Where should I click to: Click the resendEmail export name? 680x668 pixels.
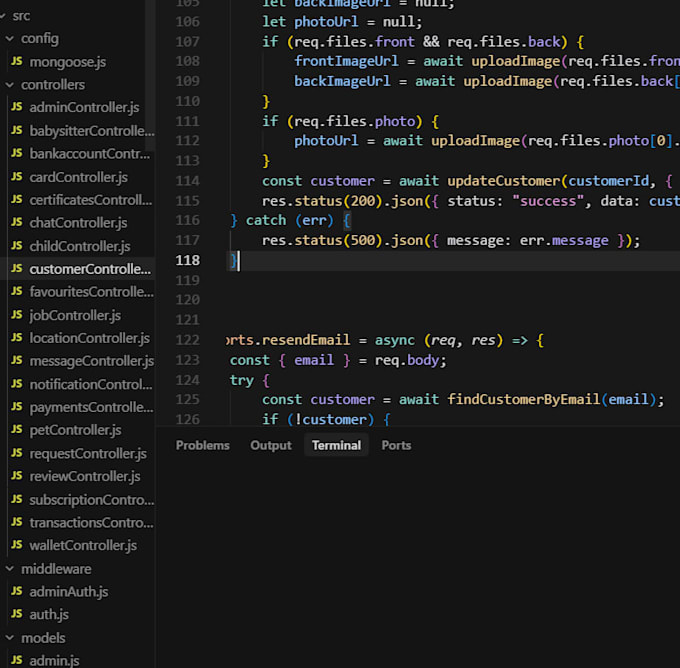(306, 340)
